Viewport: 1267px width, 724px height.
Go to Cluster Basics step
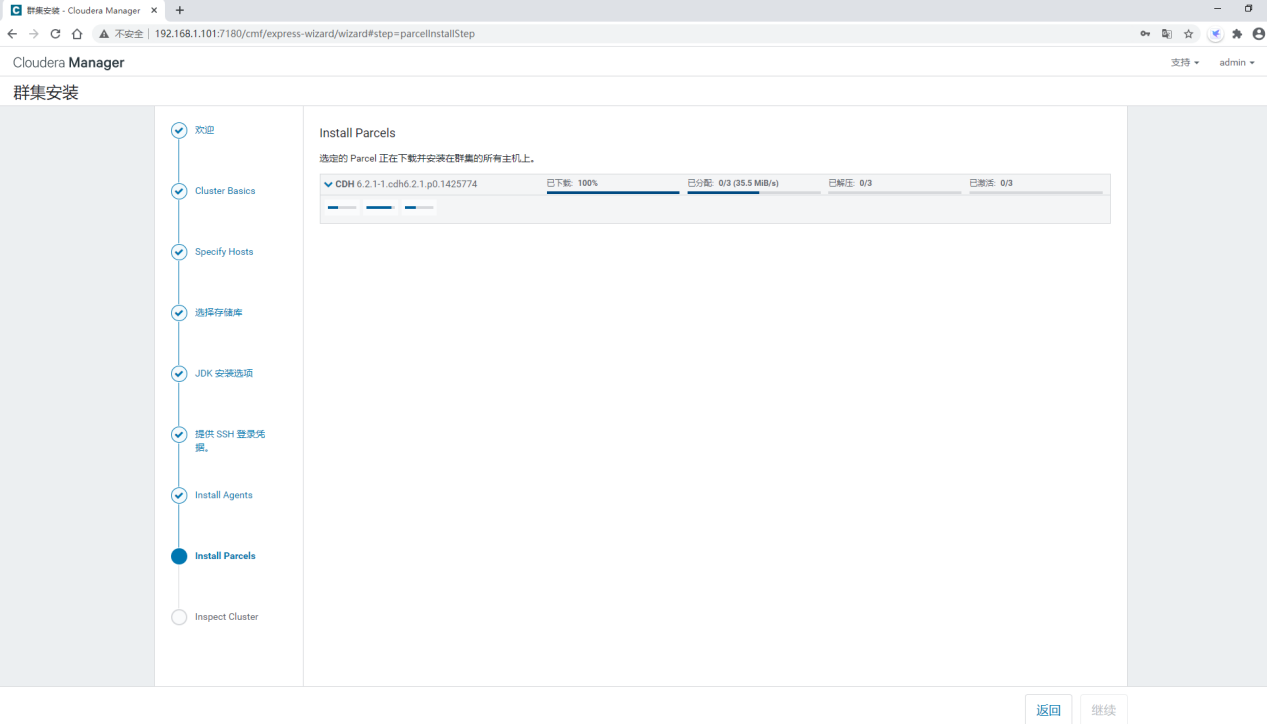tap(225, 191)
